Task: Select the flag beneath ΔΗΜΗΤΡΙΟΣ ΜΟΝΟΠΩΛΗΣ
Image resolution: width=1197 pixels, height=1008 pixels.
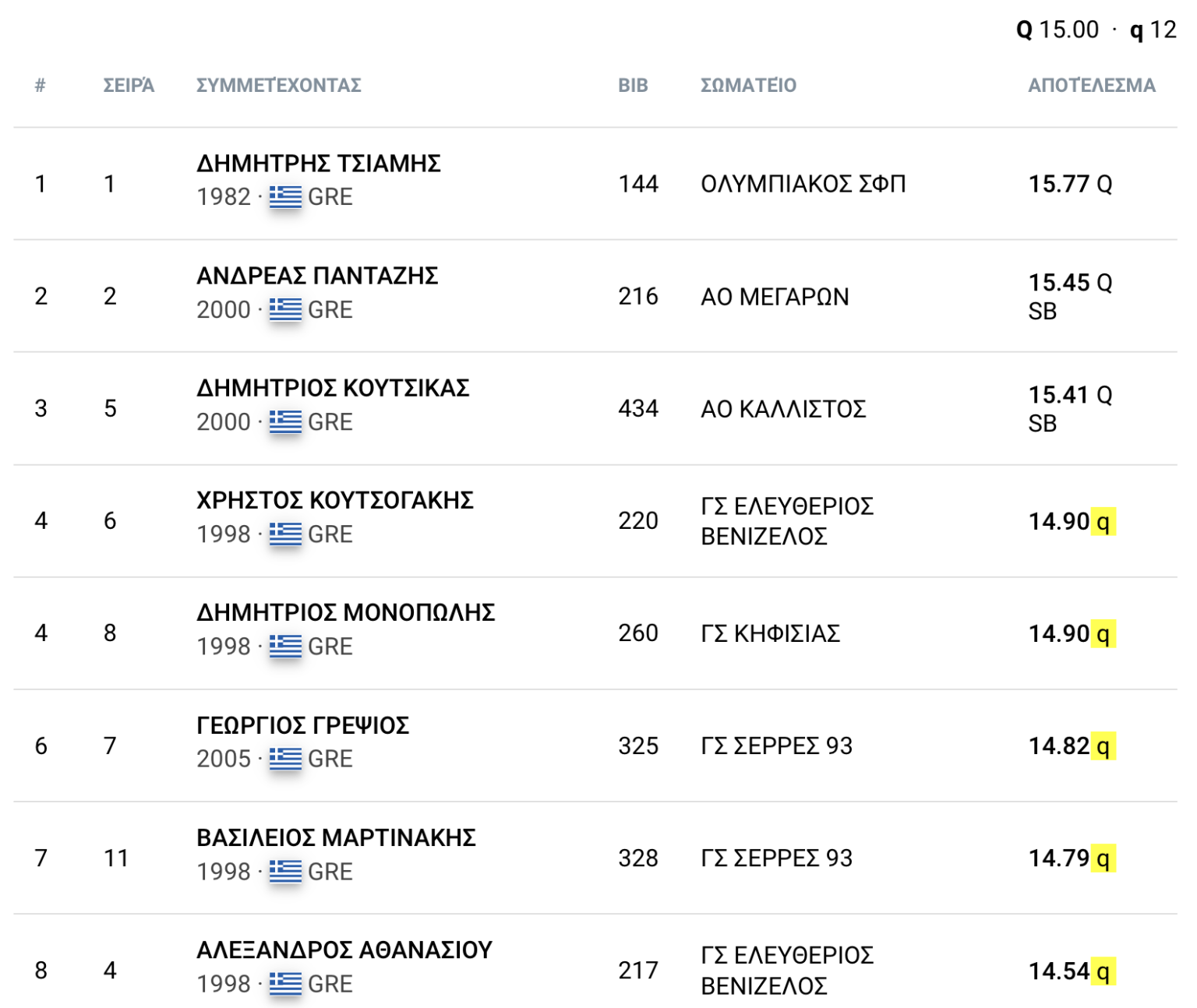Action: coord(285,647)
